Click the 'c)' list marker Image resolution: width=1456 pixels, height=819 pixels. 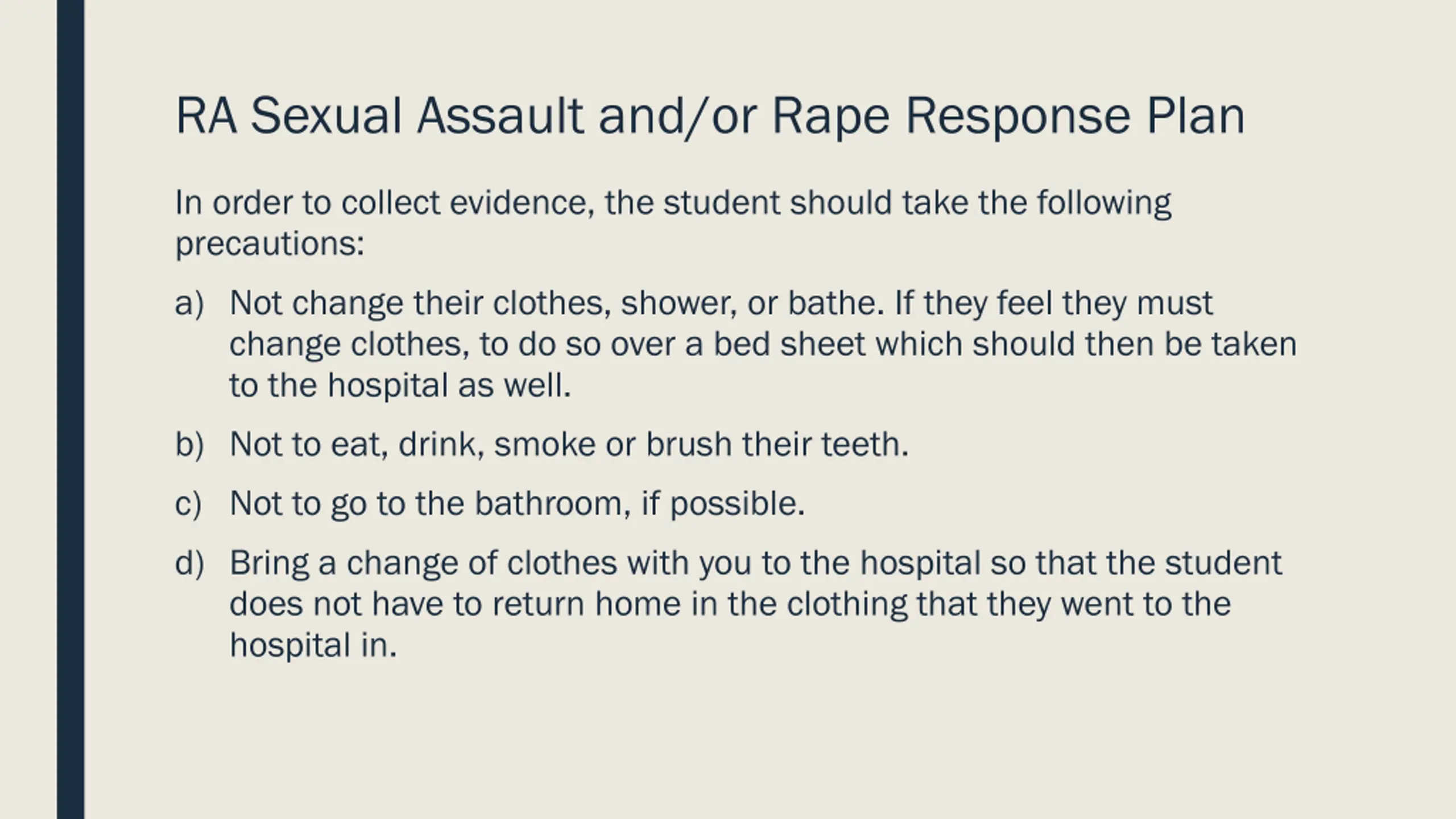[x=188, y=504]
